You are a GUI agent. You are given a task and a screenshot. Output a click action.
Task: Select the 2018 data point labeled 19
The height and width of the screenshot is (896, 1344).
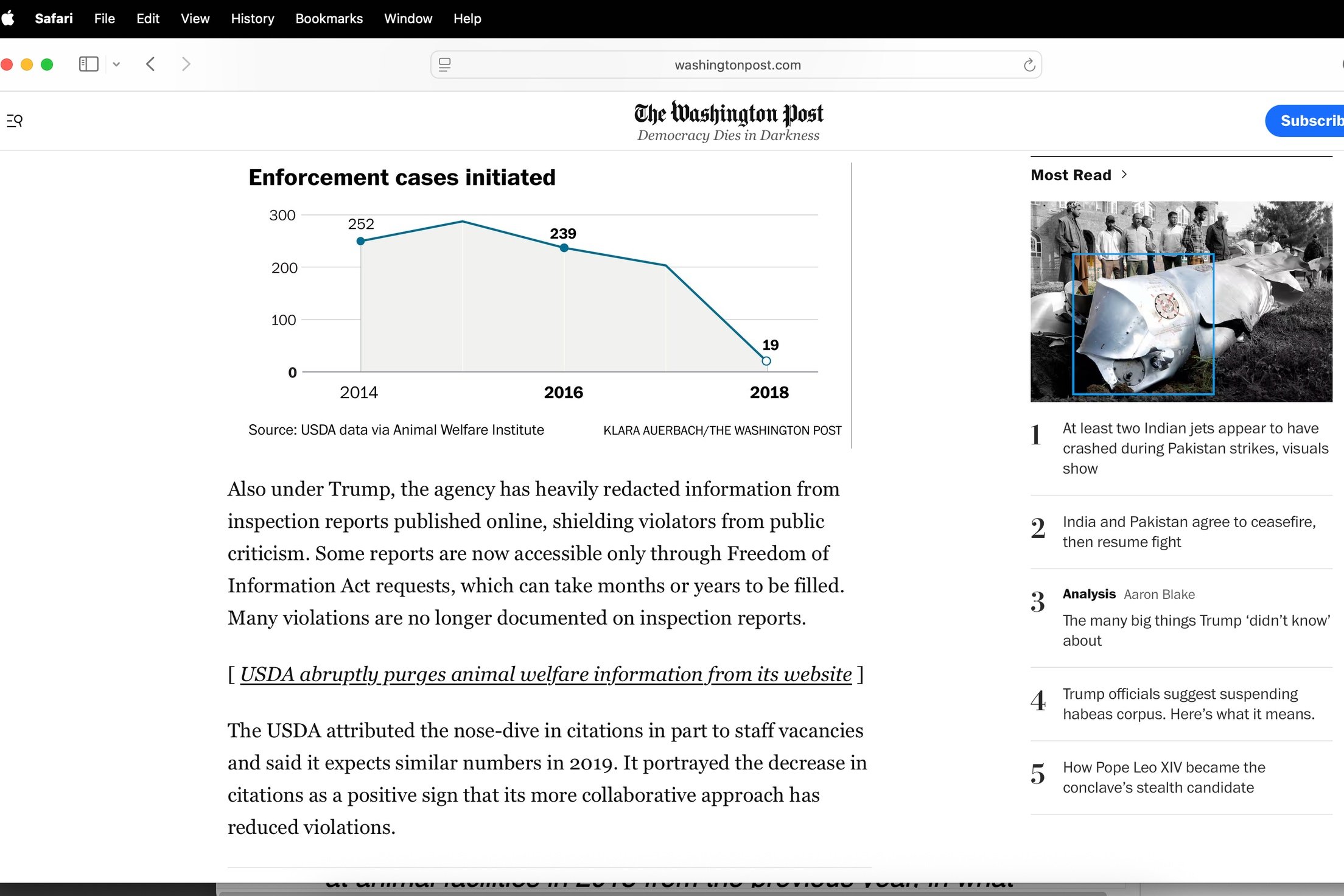[x=766, y=361]
